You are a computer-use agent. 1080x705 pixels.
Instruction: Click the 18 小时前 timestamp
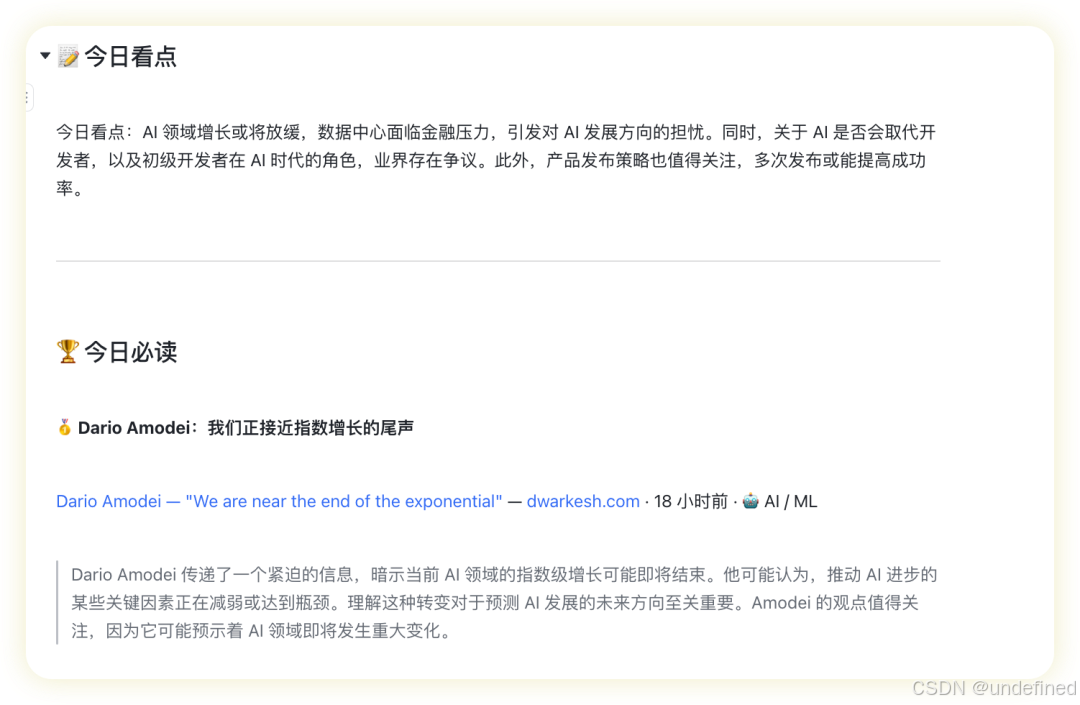point(690,501)
